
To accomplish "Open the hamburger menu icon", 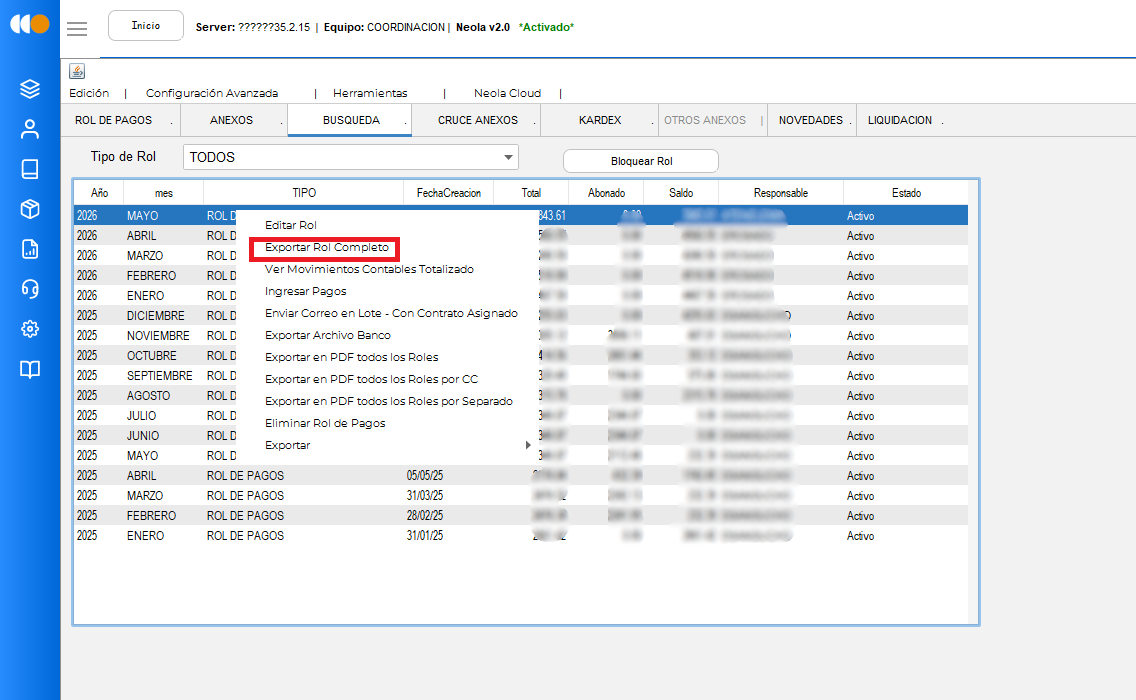I will tap(77, 28).
